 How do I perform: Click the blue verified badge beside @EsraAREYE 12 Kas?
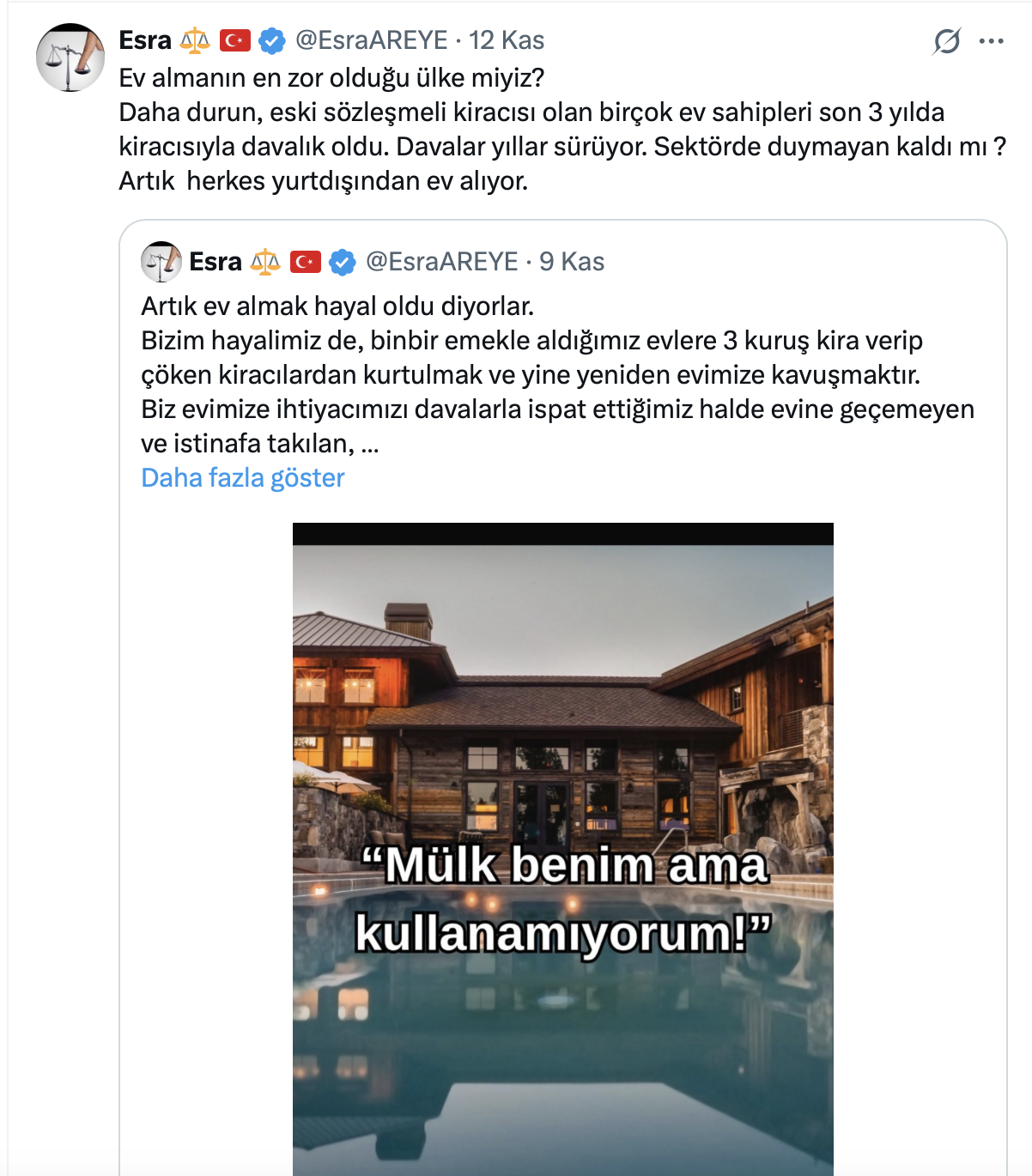[x=272, y=40]
